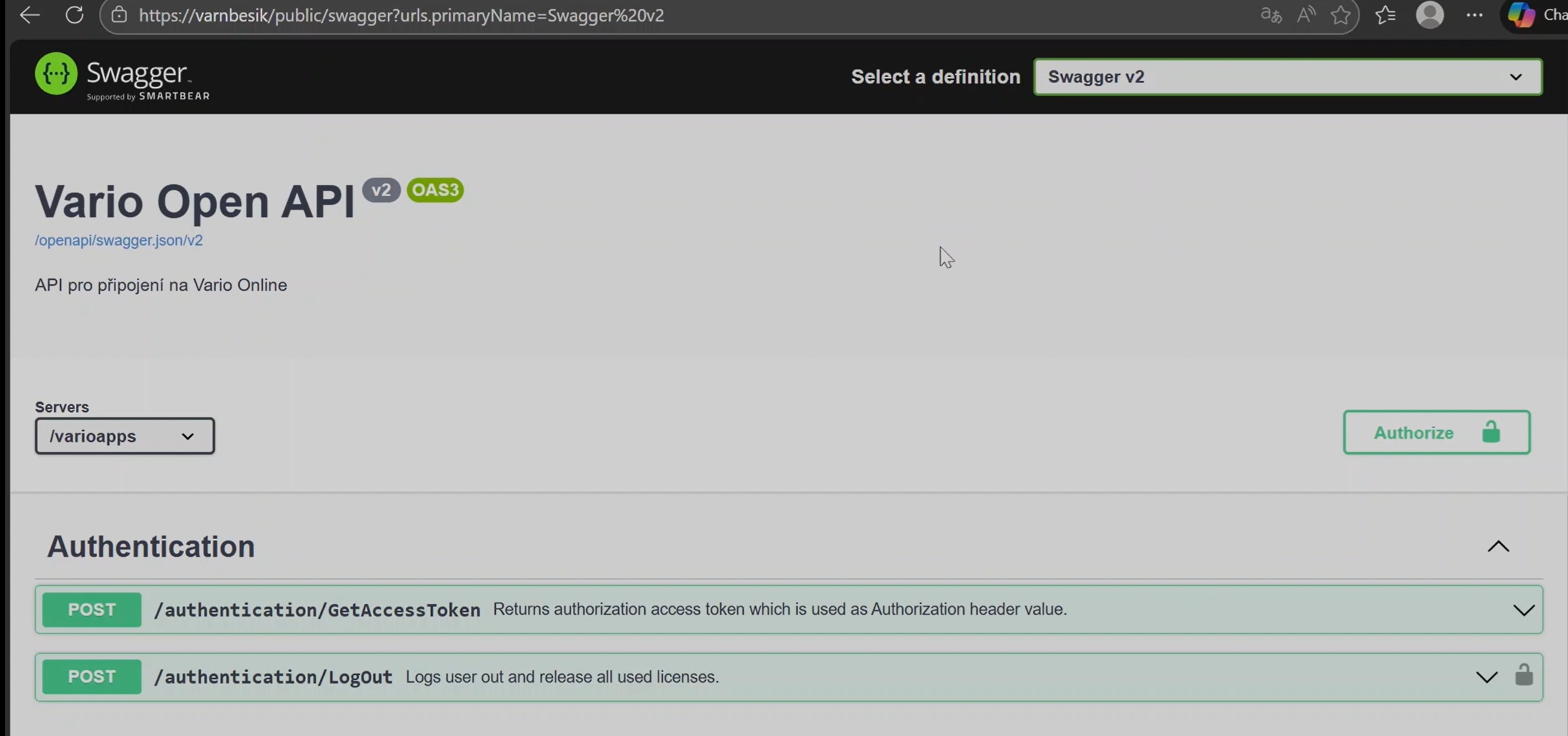Image resolution: width=1568 pixels, height=736 pixels.
Task: Expand the LogOut endpoint chevron
Action: click(1487, 677)
